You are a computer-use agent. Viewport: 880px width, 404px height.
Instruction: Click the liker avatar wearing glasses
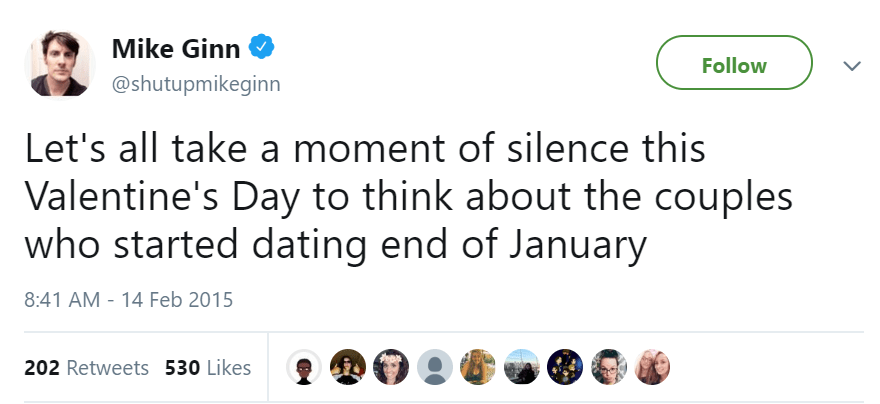606,368
